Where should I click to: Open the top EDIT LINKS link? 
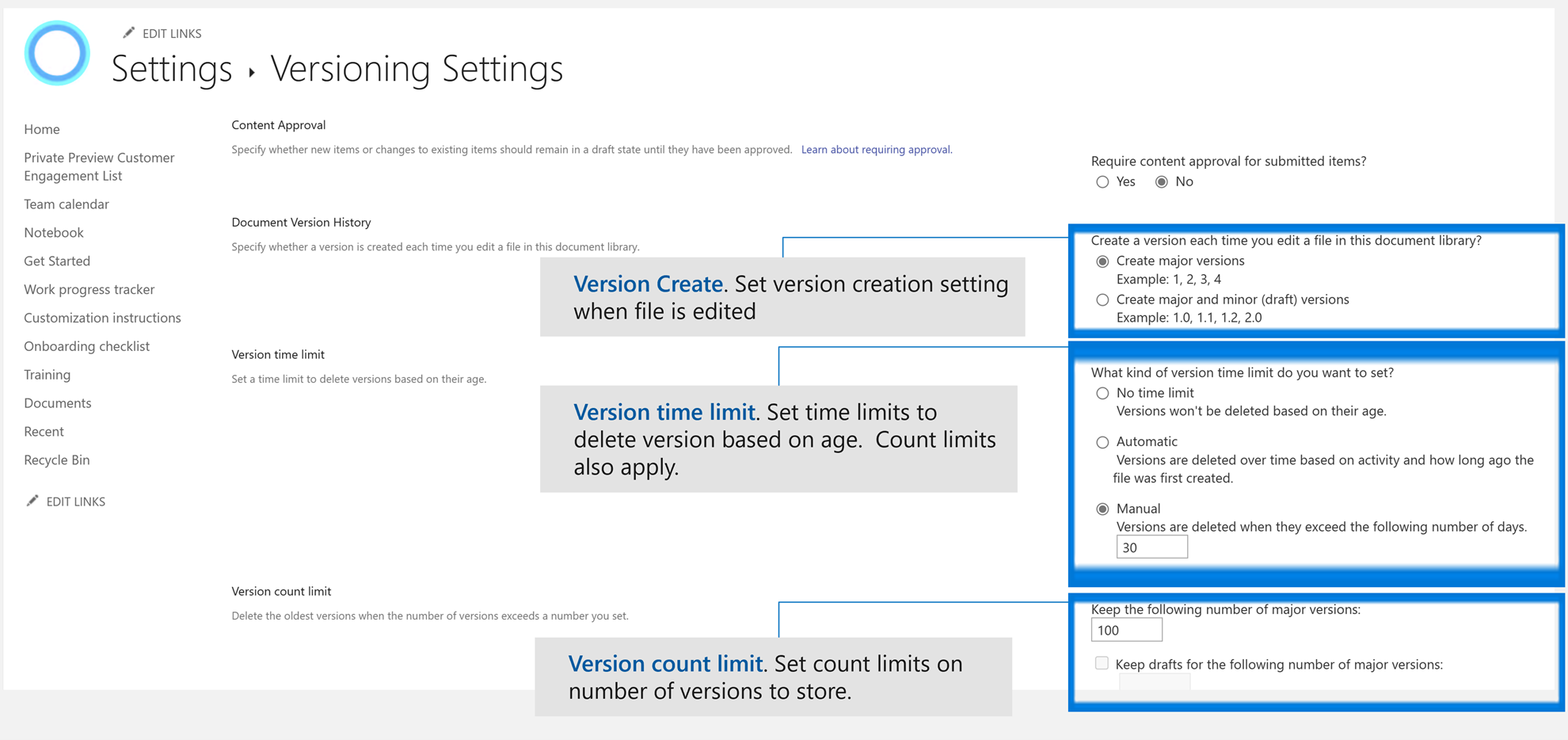172,33
